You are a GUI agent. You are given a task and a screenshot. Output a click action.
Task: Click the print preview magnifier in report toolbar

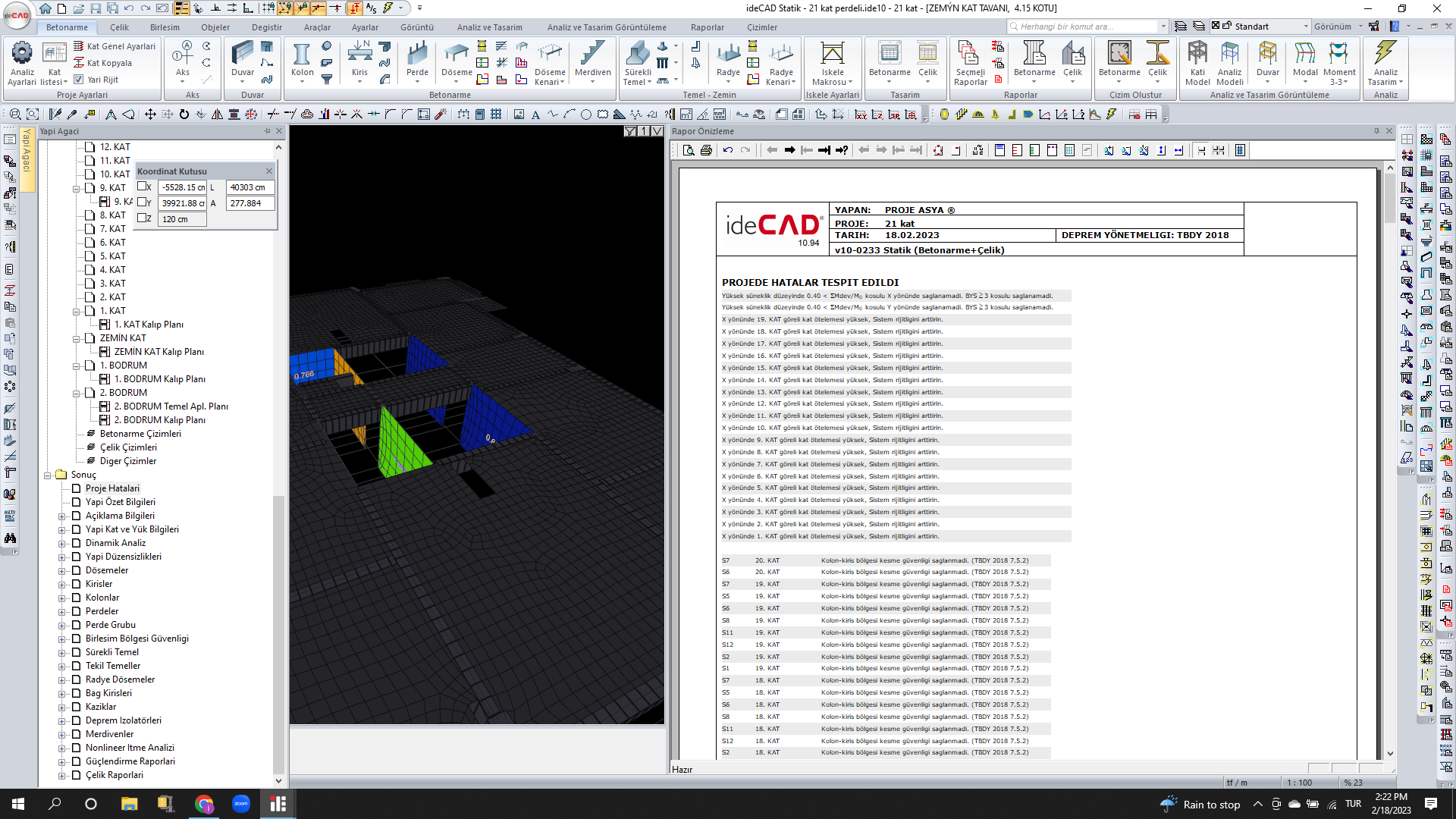point(689,150)
